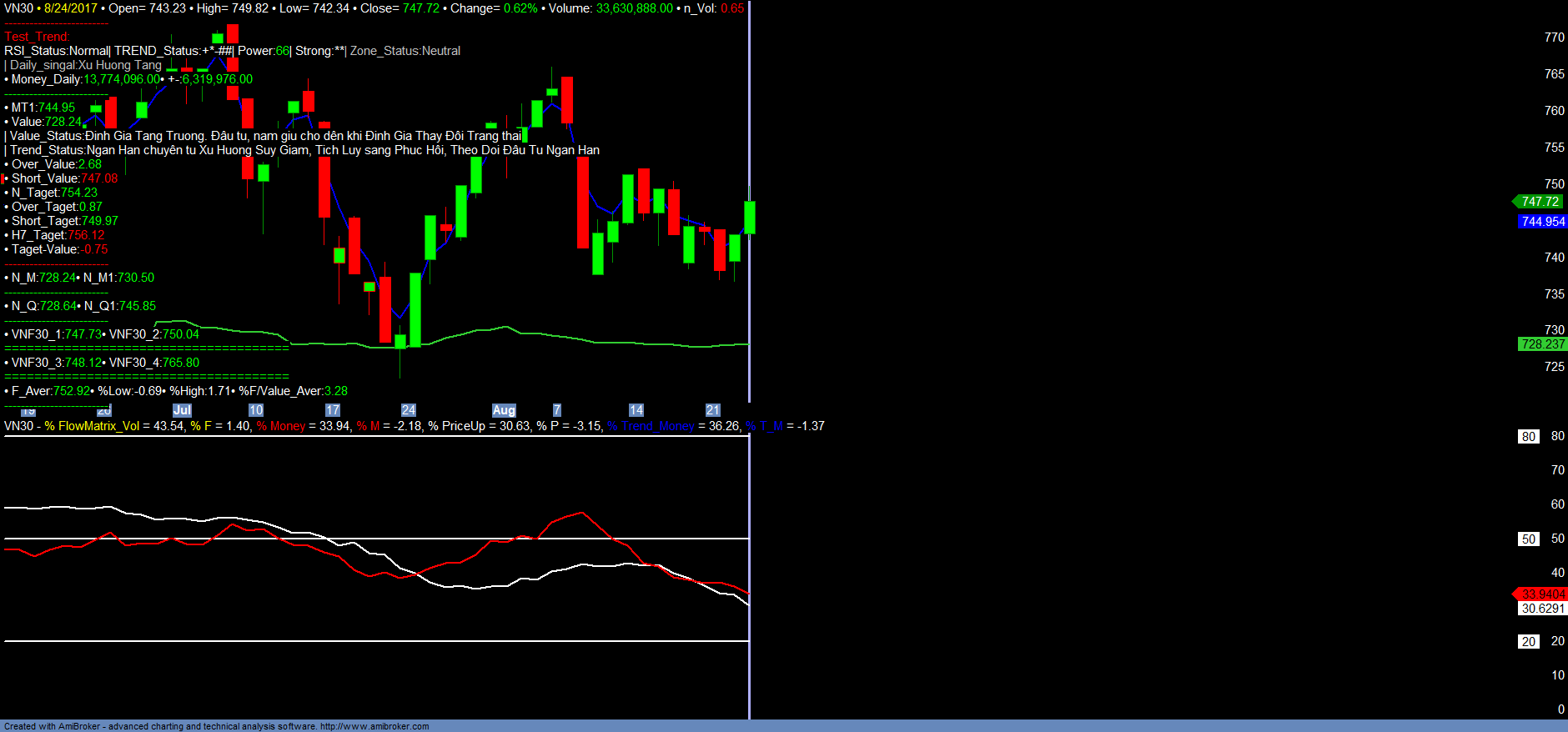Image resolution: width=1568 pixels, height=732 pixels.
Task: Select the green 728.237 value tag
Action: click(1542, 344)
